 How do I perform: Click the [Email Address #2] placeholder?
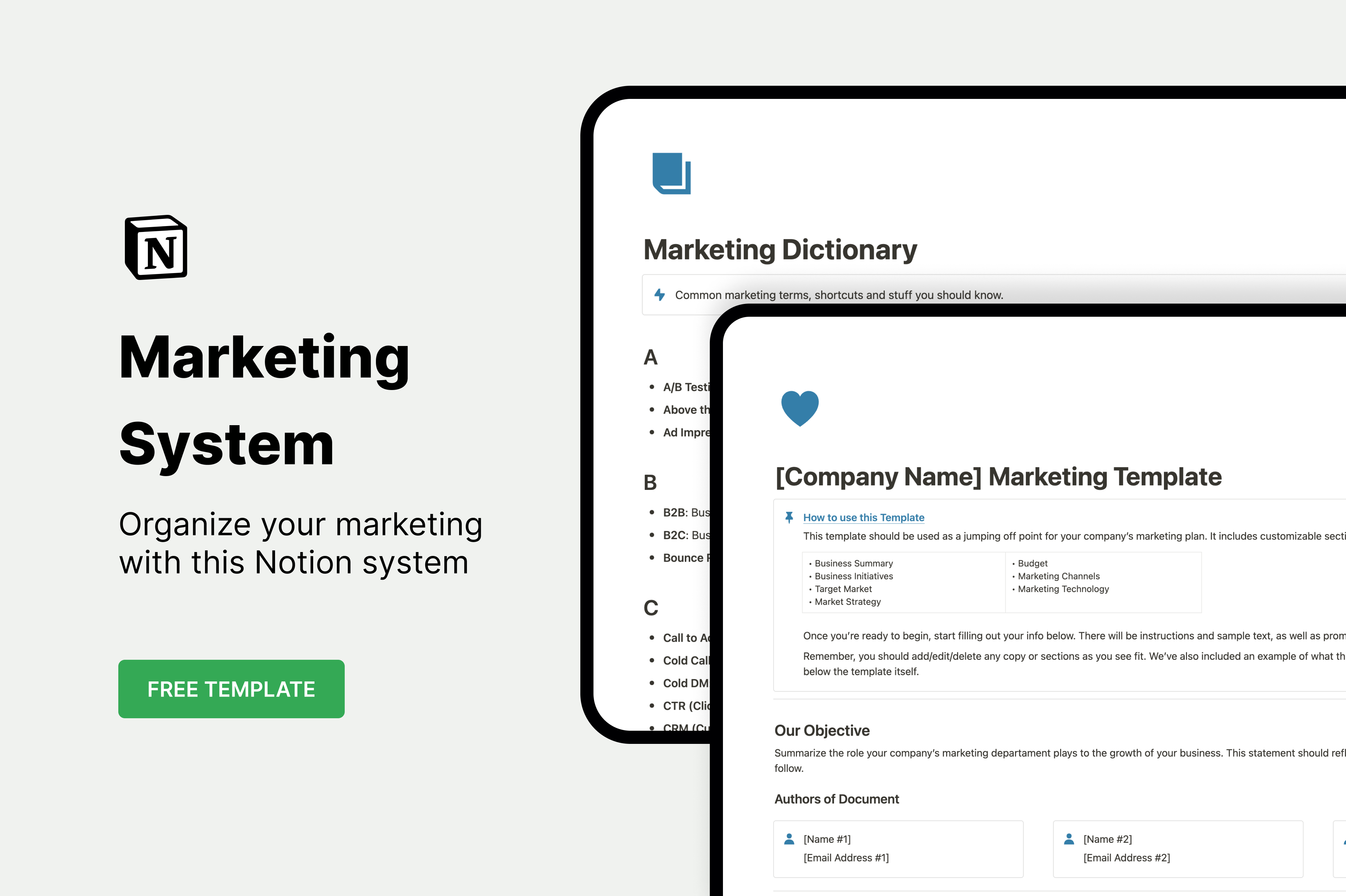(1126, 858)
